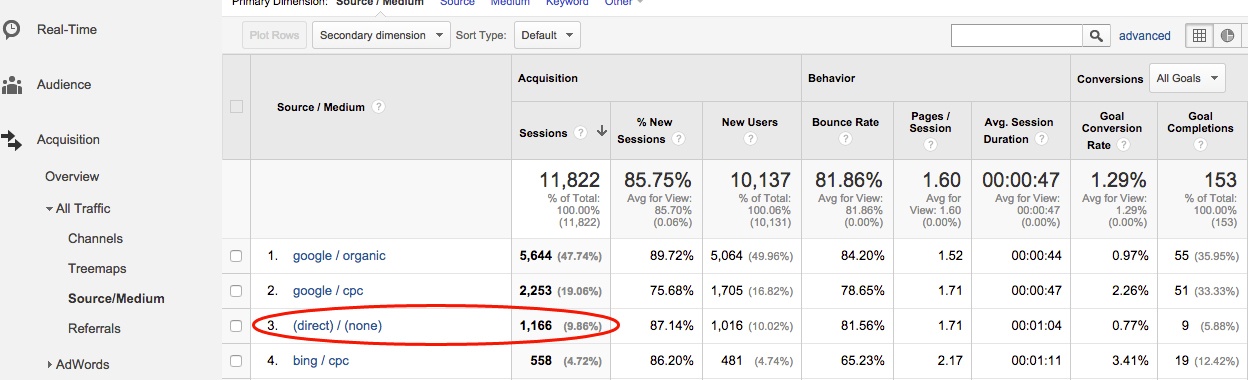Open help icon for % New Sessions
The width and height of the screenshot is (1248, 380).
679,139
